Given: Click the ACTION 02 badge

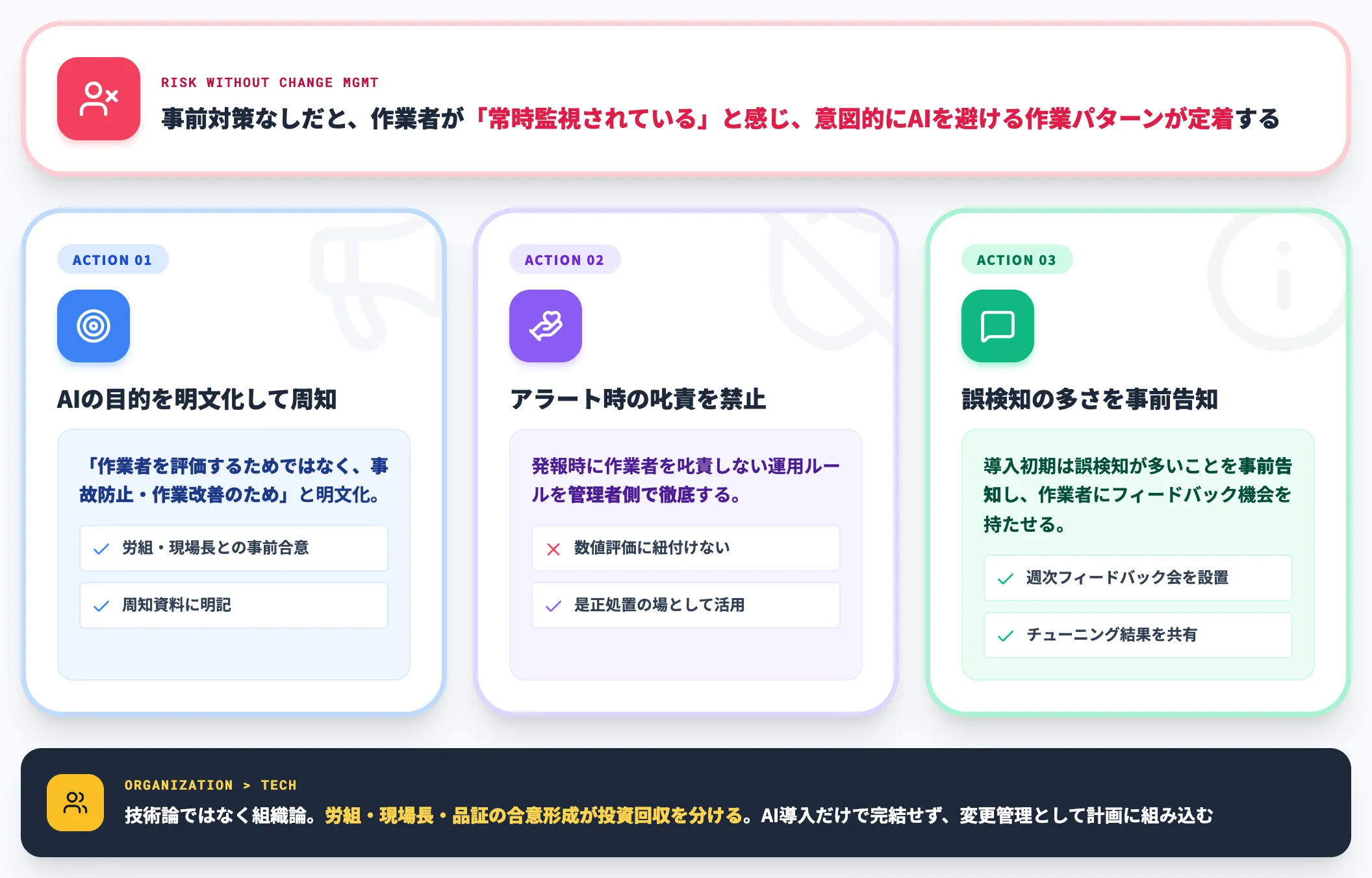Looking at the screenshot, I should tap(565, 260).
